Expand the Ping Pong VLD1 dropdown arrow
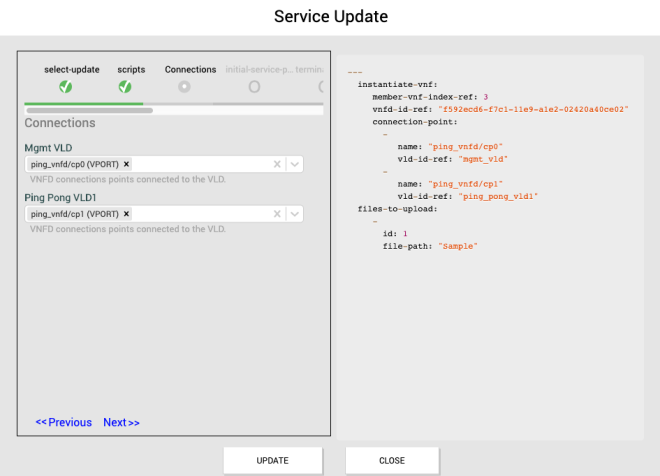This screenshot has height=476, width=660. (295, 214)
